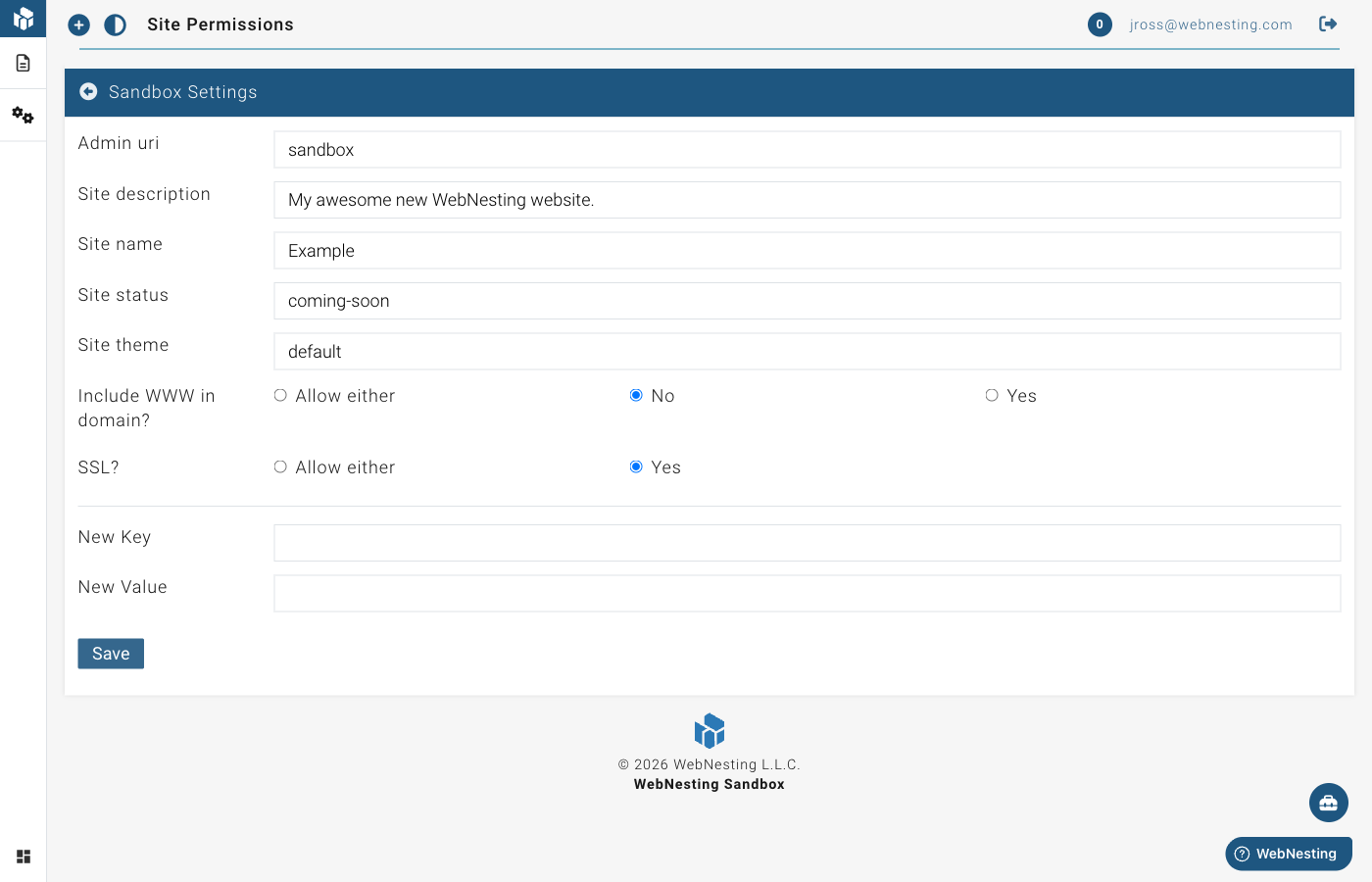Click the Site name field containing Example
The width and height of the screenshot is (1372, 882).
tap(807, 250)
